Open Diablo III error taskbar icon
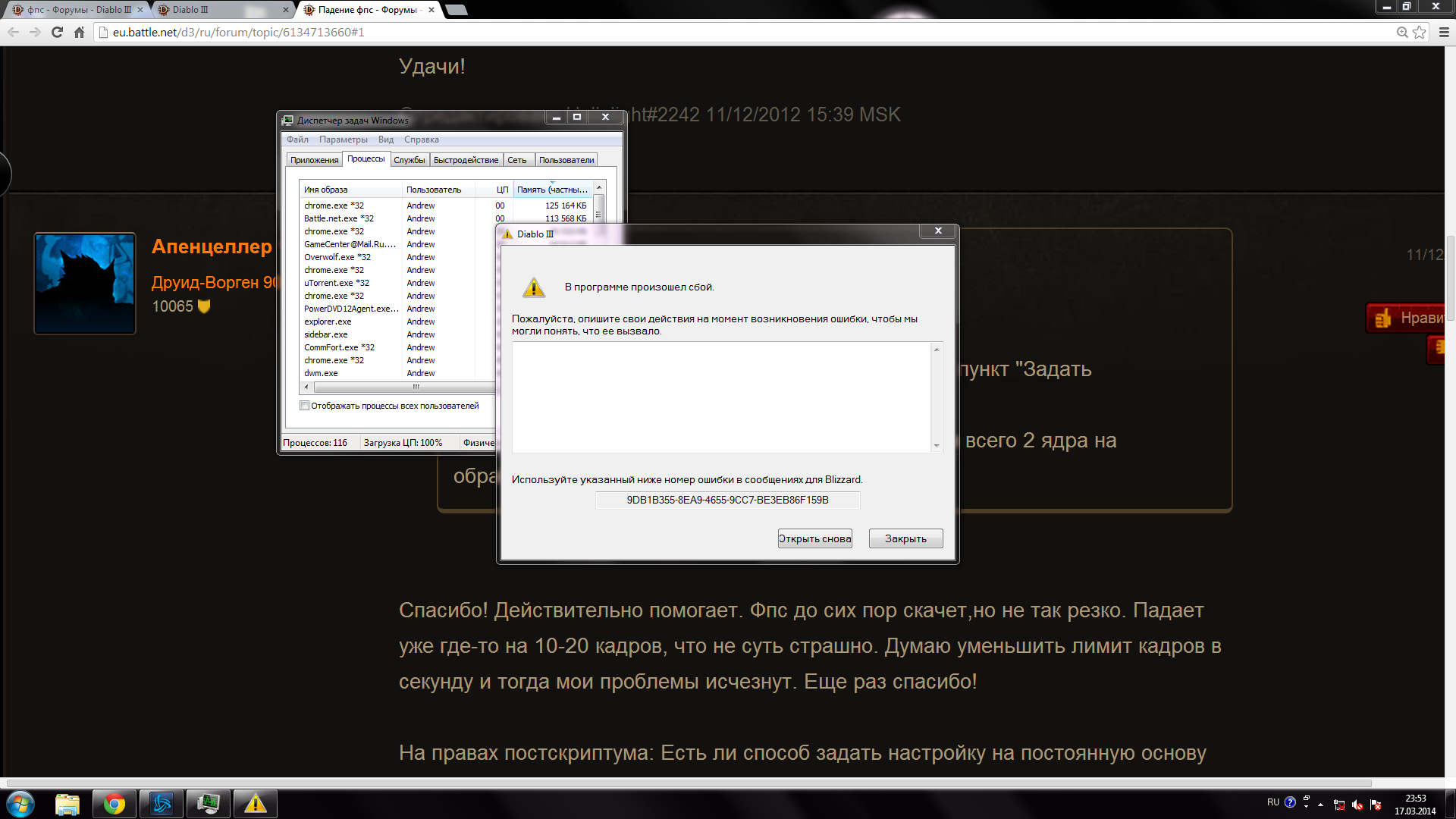Viewport: 1456px width, 819px height. coord(256,804)
